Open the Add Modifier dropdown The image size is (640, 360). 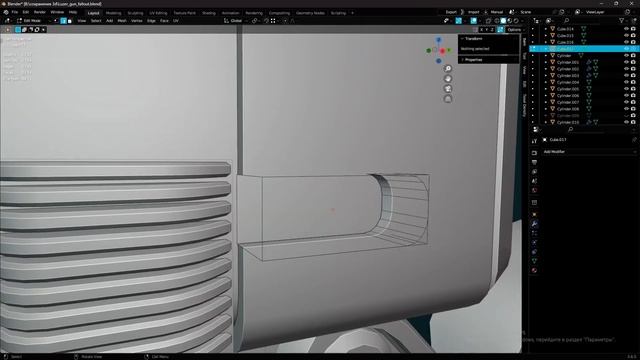tap(589, 152)
